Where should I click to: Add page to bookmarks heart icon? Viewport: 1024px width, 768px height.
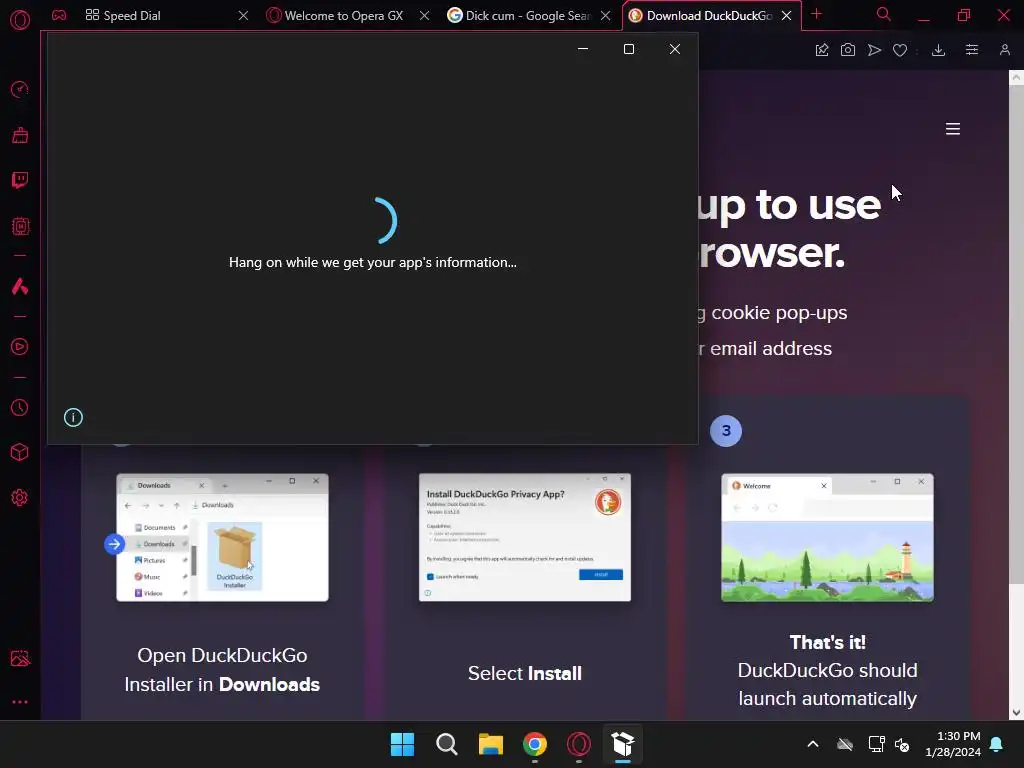click(x=900, y=50)
